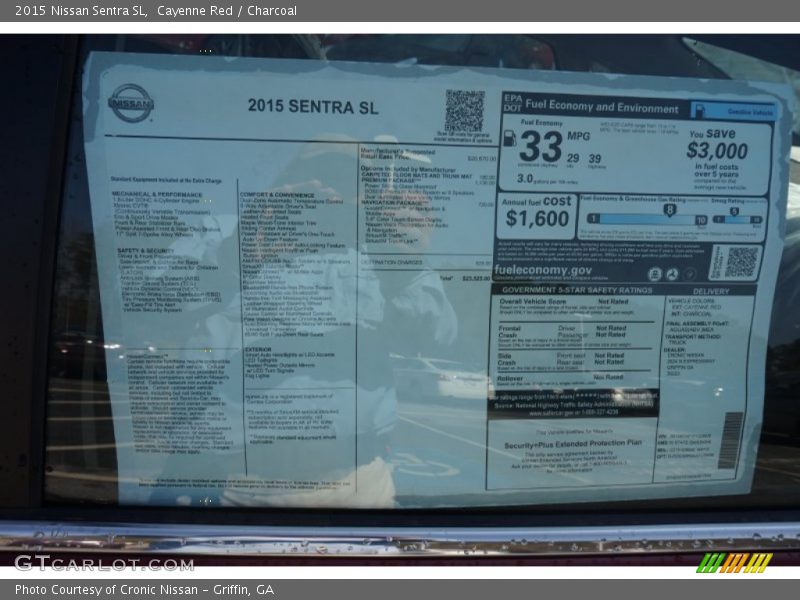The height and width of the screenshot is (600, 800).
Task: Click the EPA DOT label
Action: pyautogui.click(x=512, y=103)
